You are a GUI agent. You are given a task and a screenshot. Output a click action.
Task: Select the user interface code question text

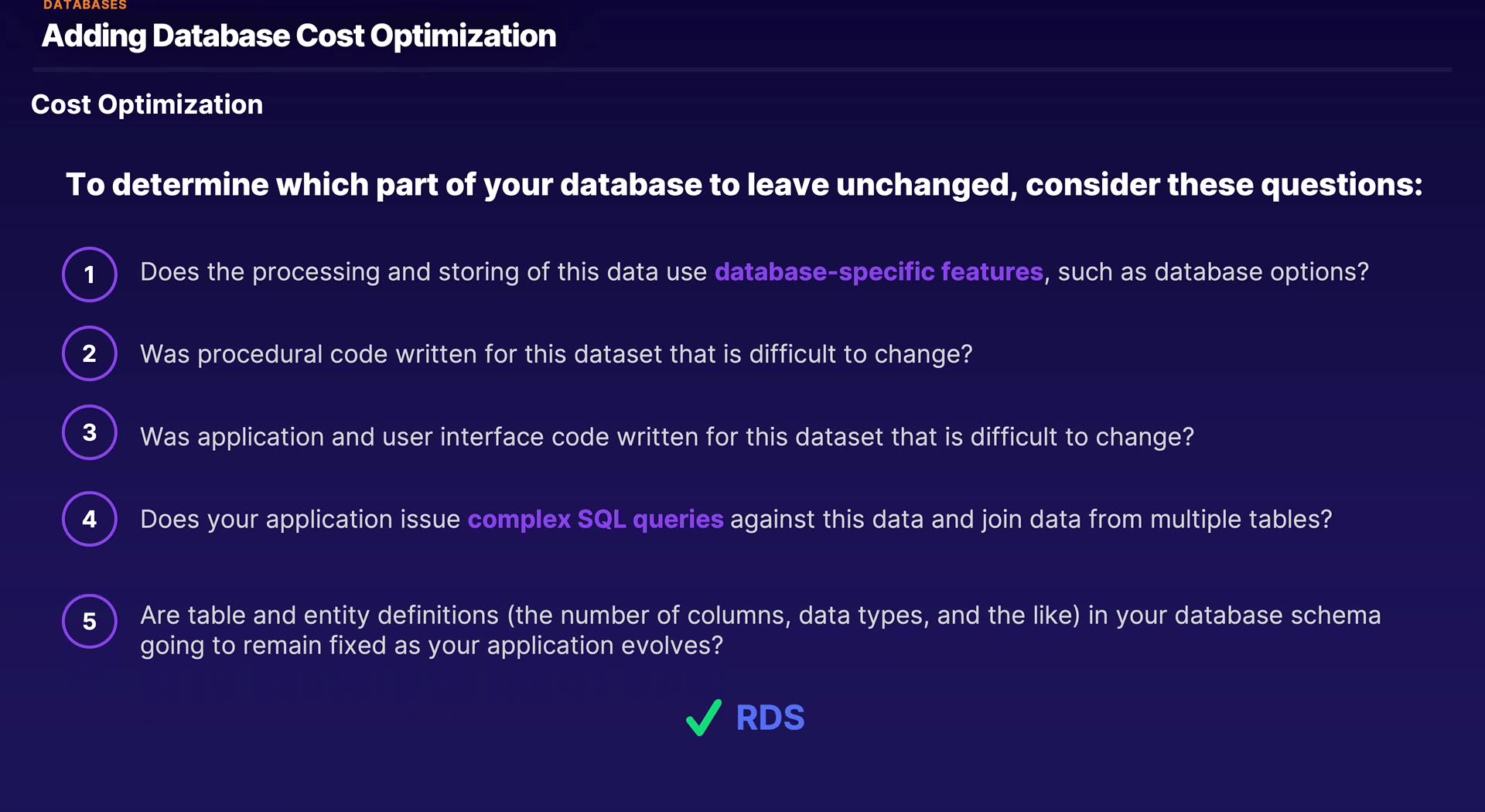[x=667, y=437]
